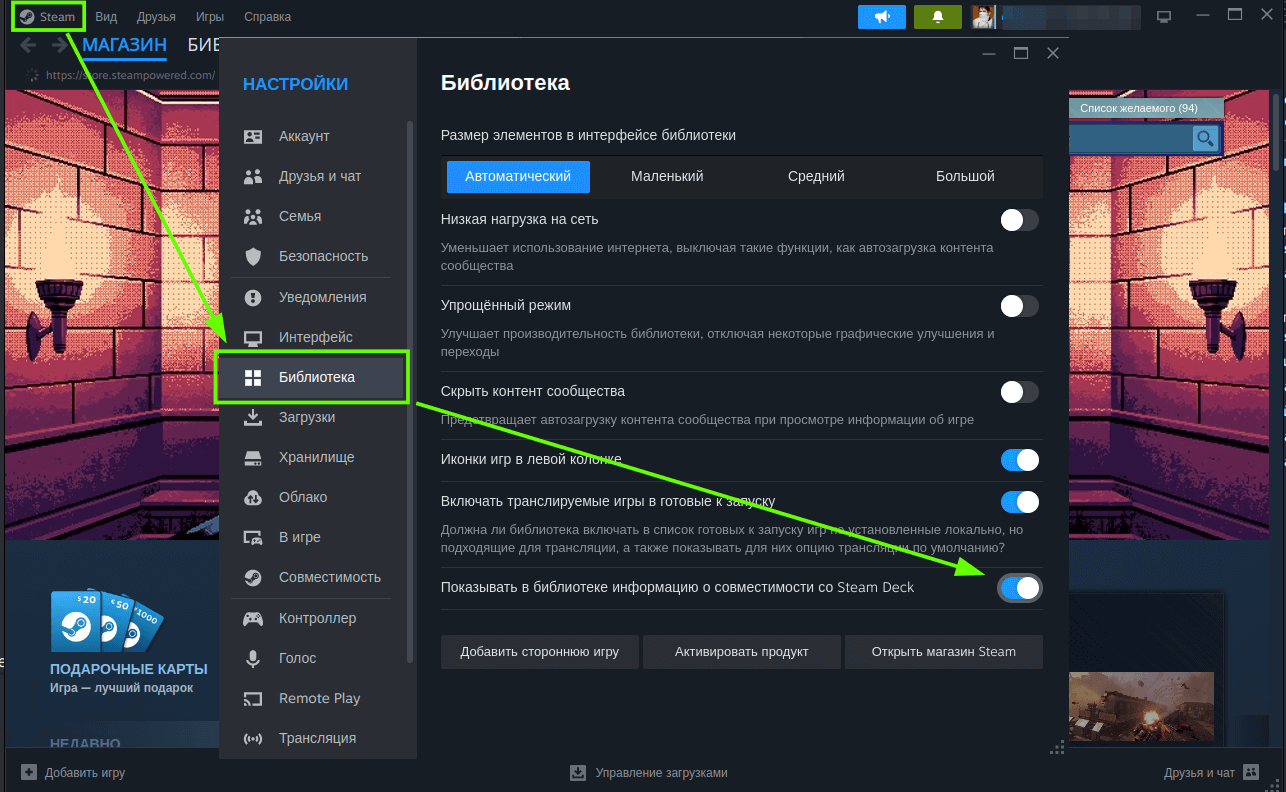1286x792 pixels.
Task: Toggle Скрыть контент сообщества switch
Action: (1020, 392)
